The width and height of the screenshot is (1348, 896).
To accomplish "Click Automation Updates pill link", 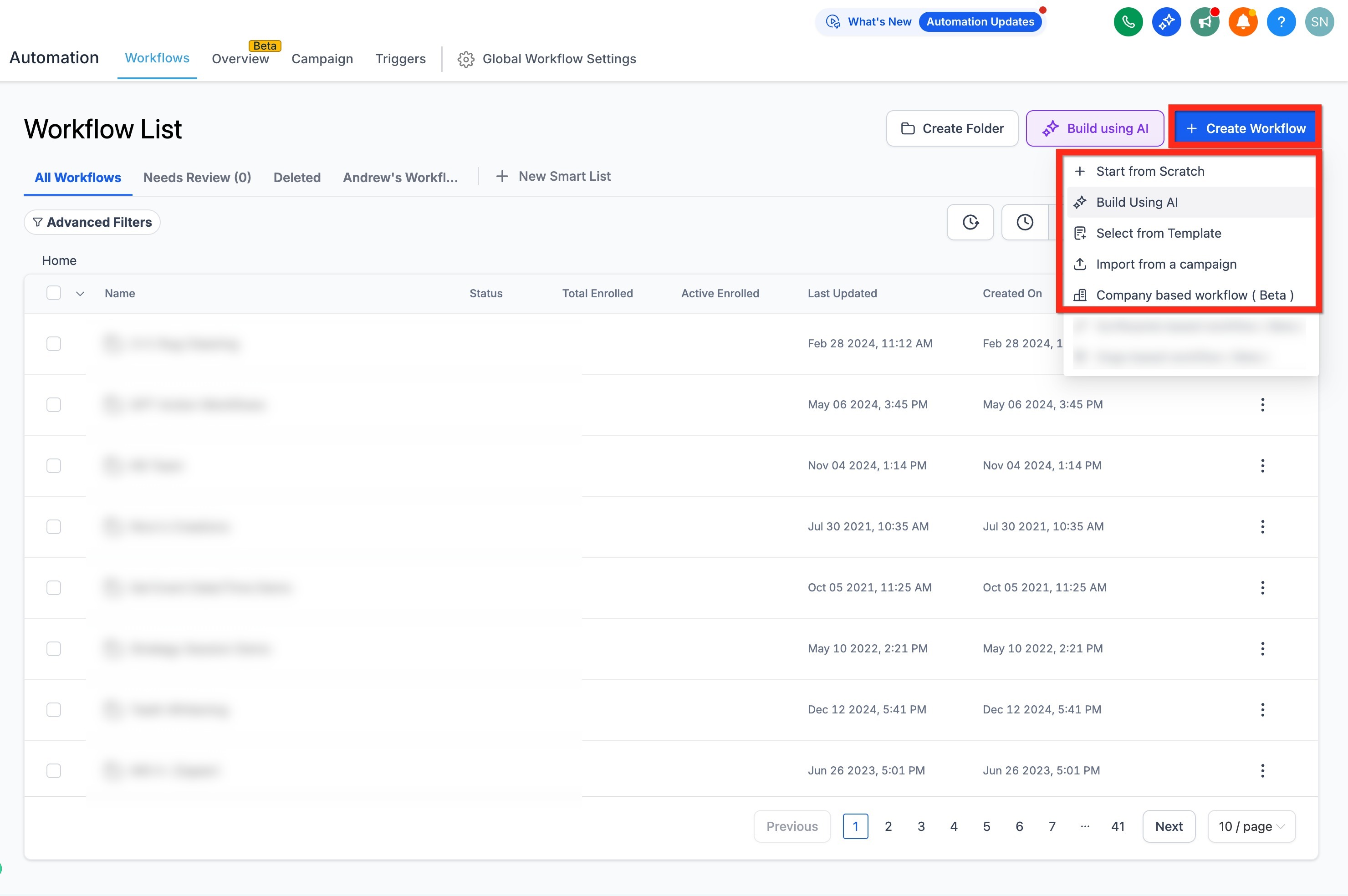I will pyautogui.click(x=980, y=22).
